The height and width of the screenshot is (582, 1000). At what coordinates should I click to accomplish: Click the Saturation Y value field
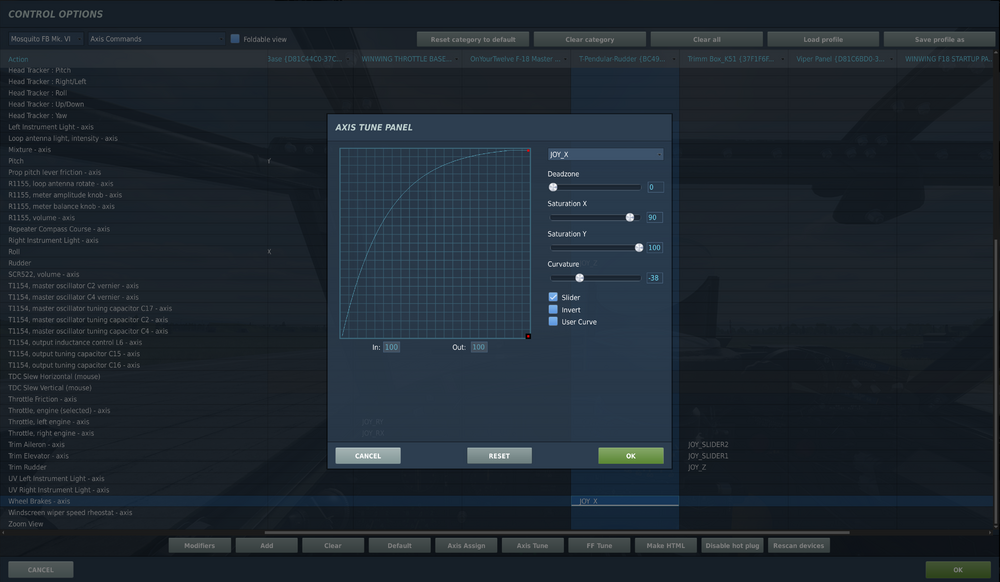tap(654, 247)
